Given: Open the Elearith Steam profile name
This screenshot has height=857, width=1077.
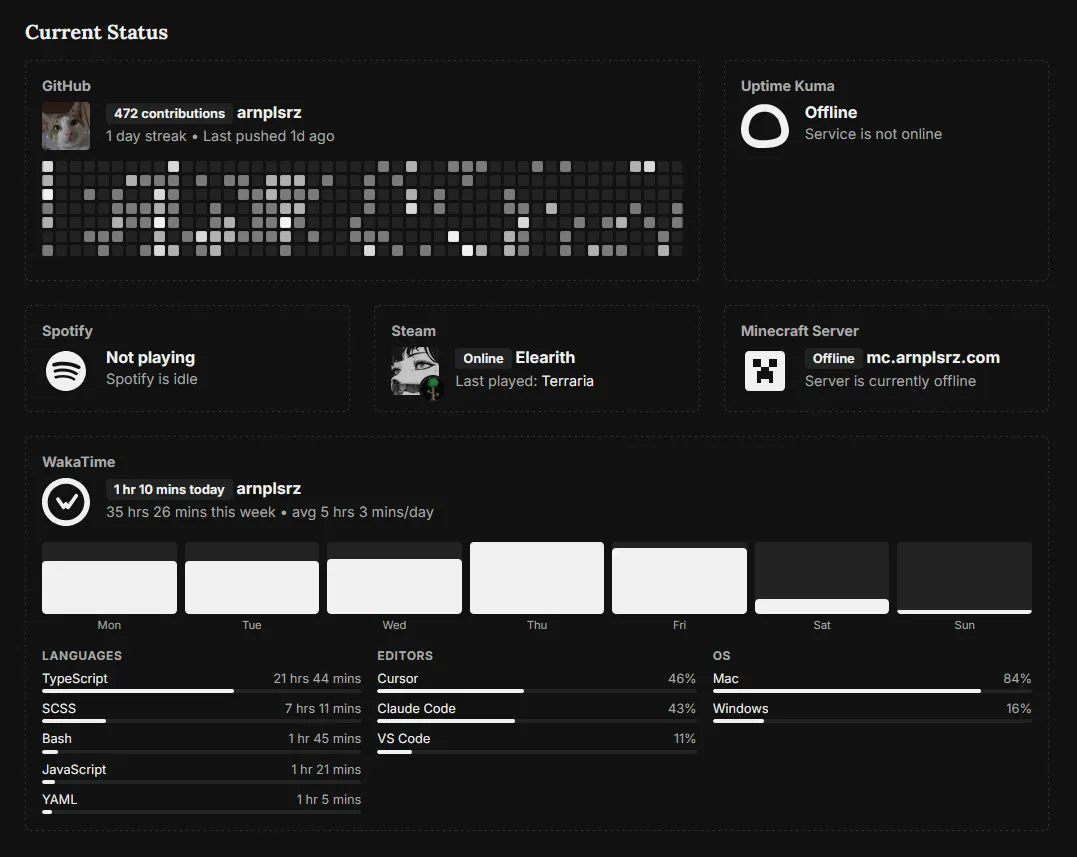Looking at the screenshot, I should coord(545,358).
